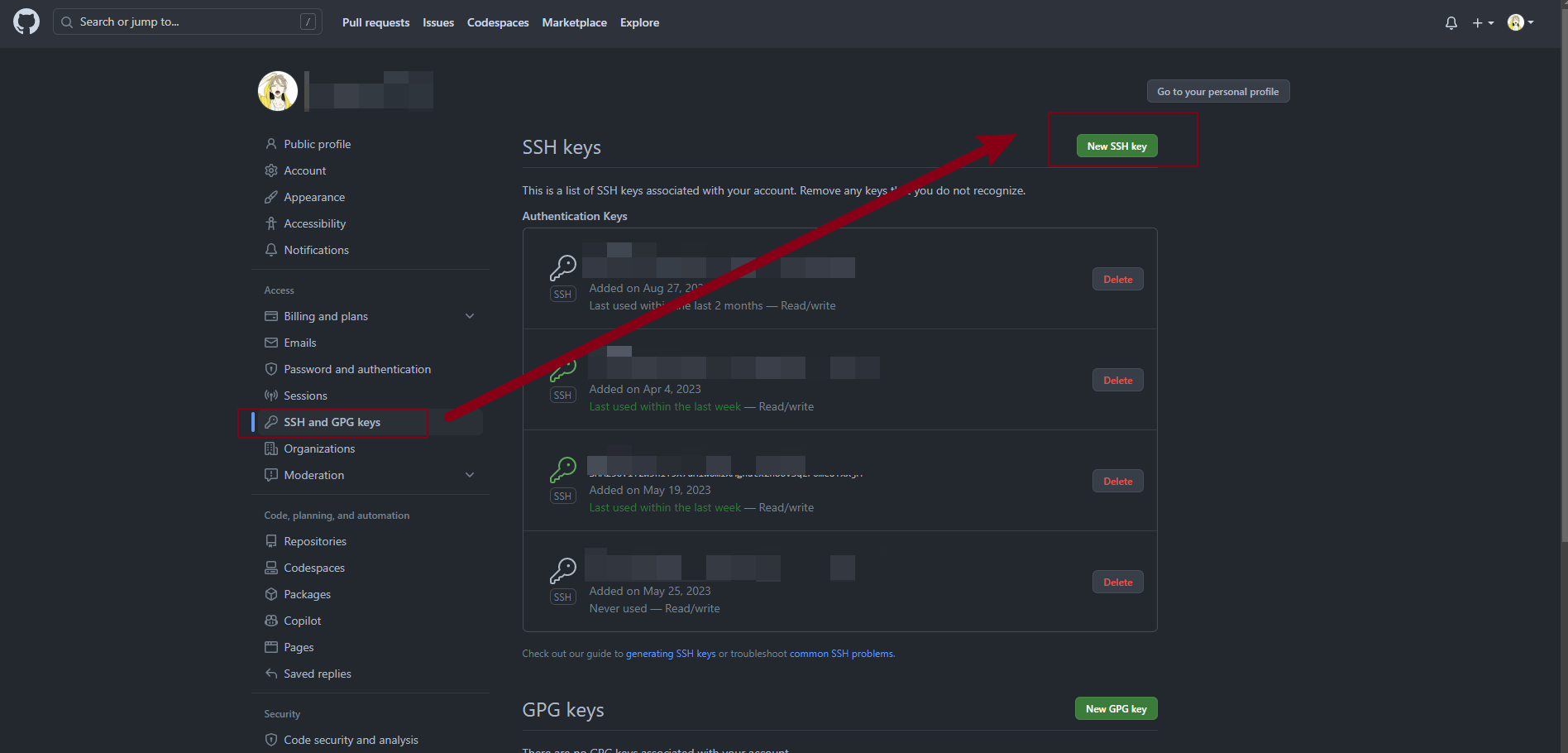
Task: Expand the Moderation section
Action: pyautogui.click(x=470, y=475)
